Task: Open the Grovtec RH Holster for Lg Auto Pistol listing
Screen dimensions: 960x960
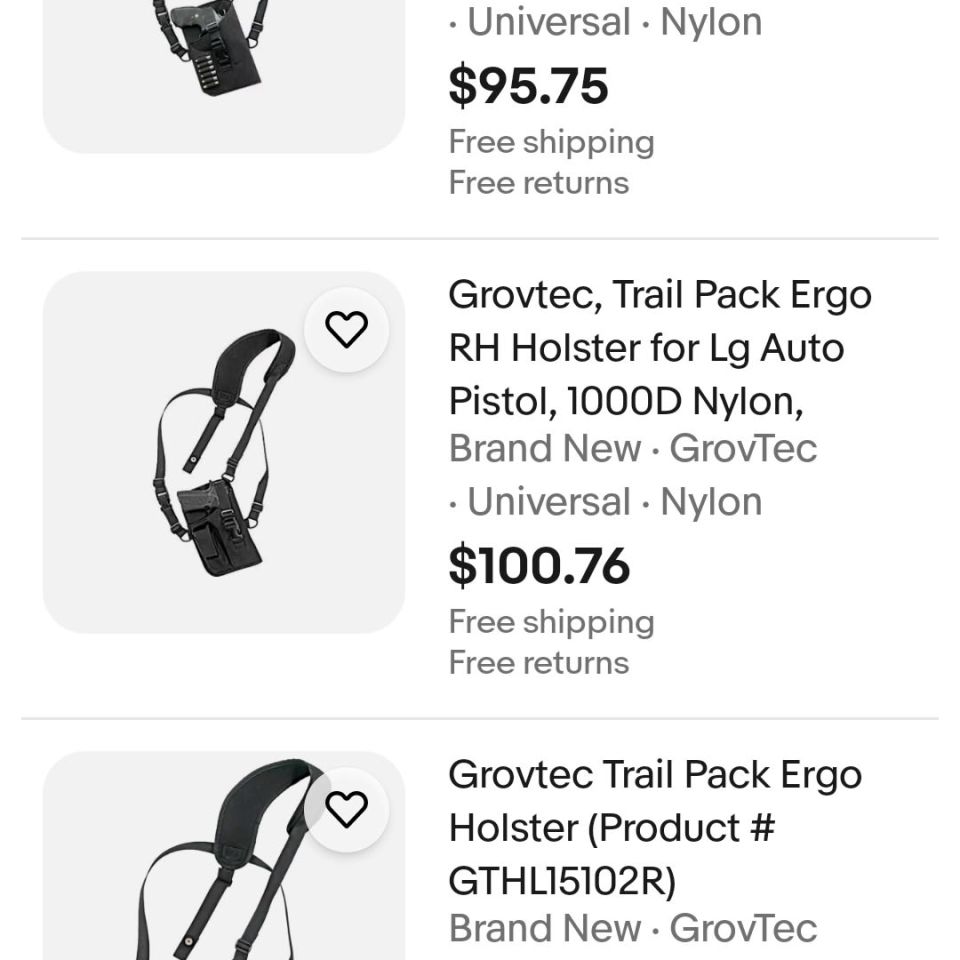Action: click(660, 347)
